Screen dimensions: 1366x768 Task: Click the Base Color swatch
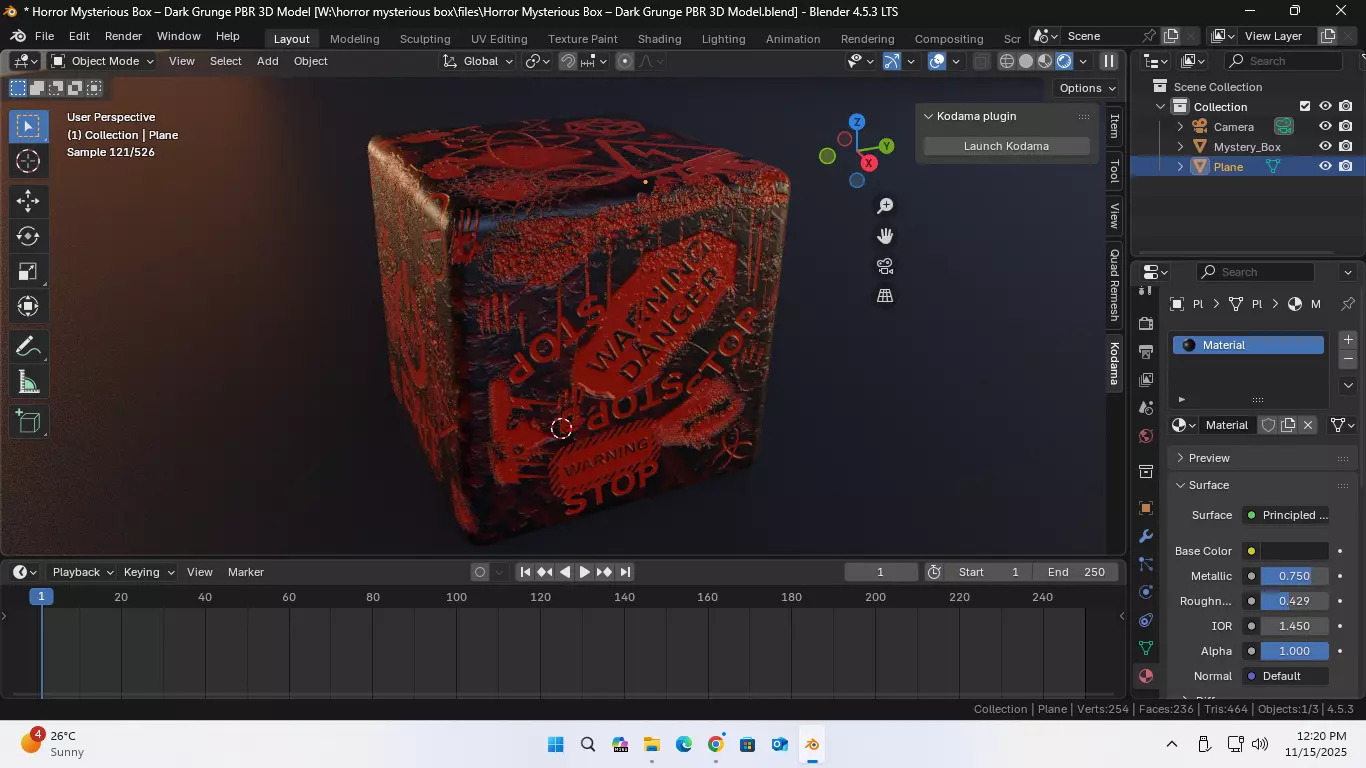1294,551
